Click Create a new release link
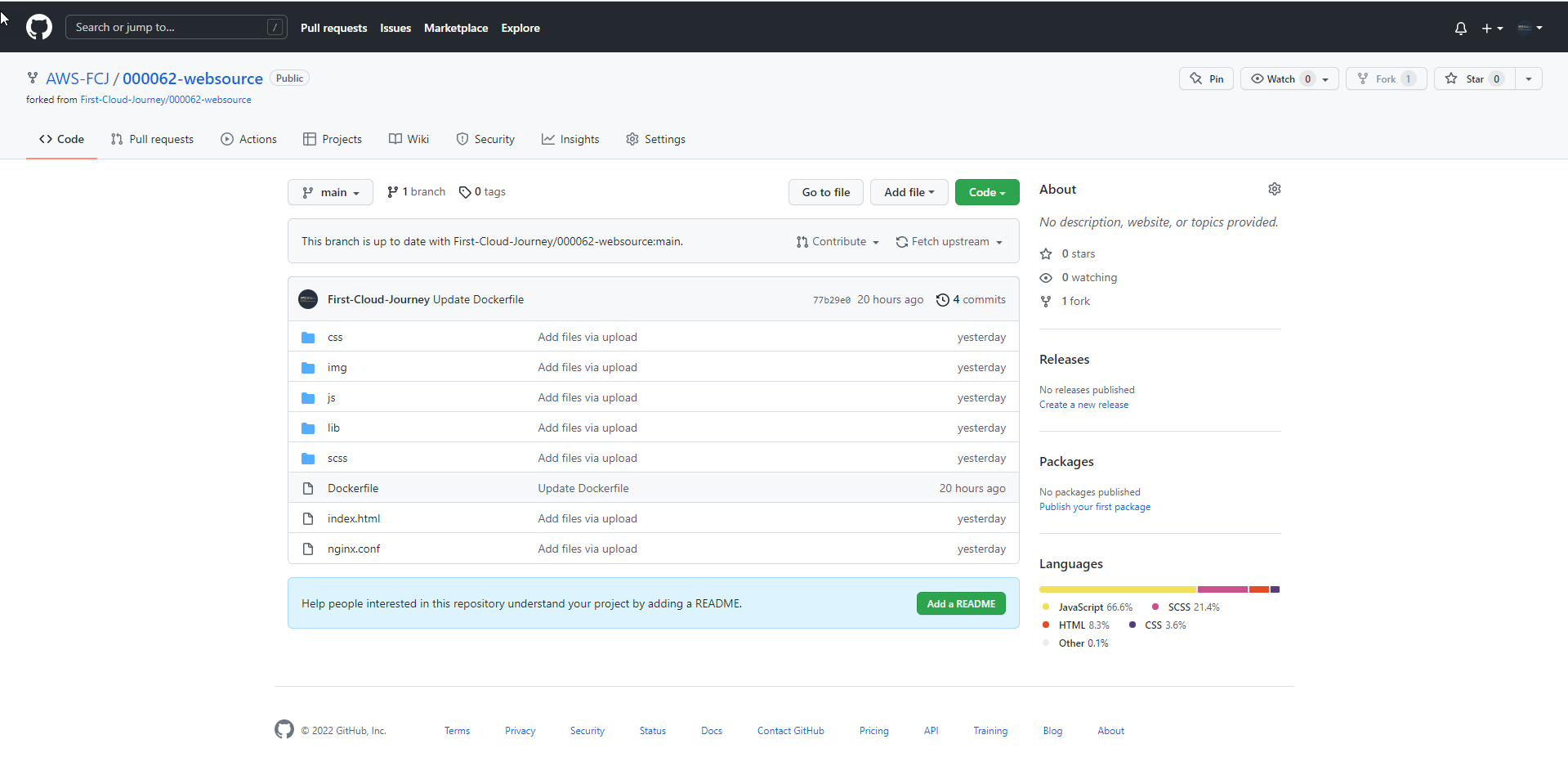 click(1083, 405)
